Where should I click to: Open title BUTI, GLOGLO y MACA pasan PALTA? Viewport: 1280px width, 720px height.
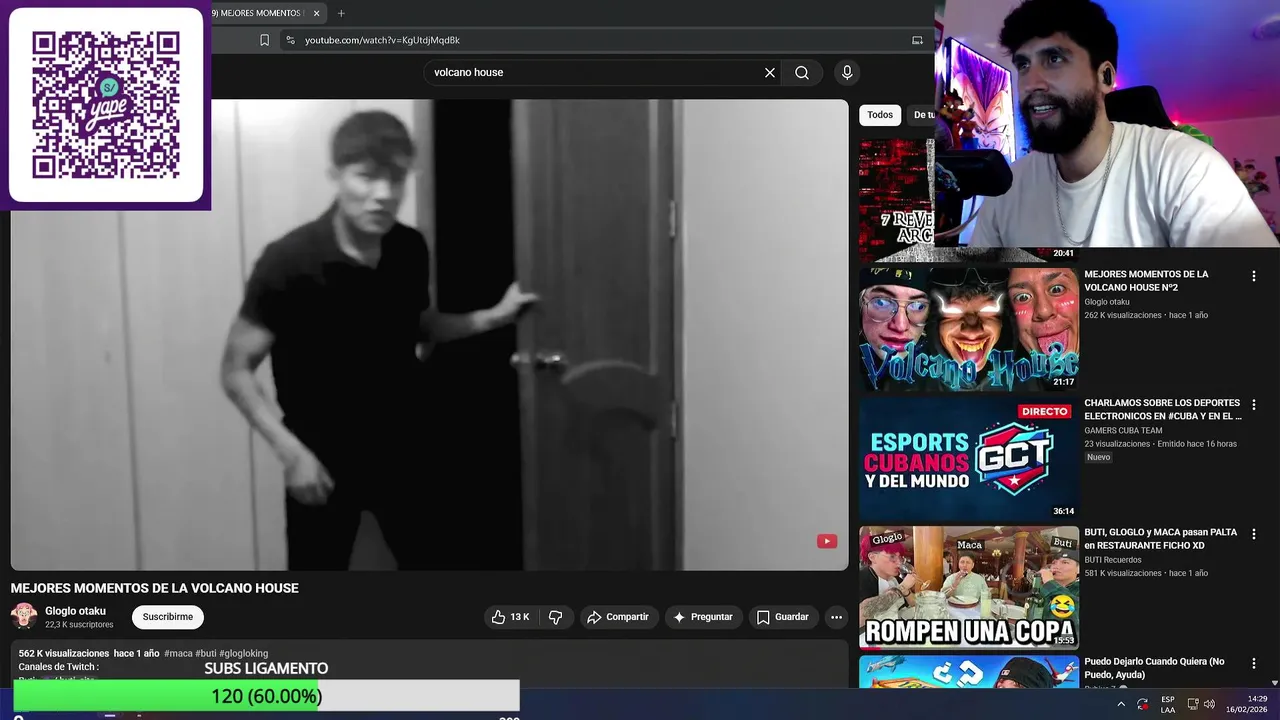pos(1161,539)
